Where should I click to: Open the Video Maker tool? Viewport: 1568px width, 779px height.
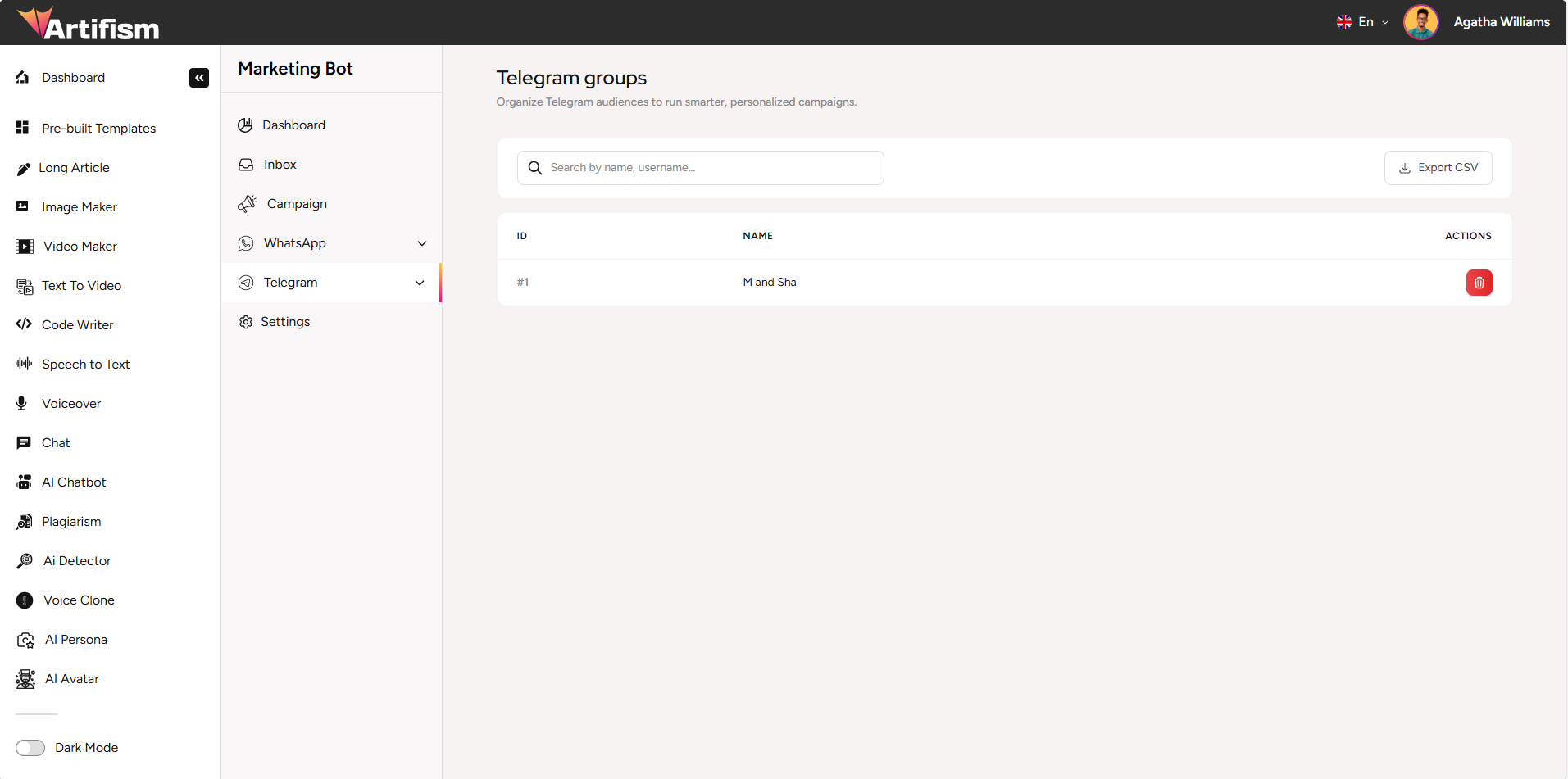click(x=79, y=246)
